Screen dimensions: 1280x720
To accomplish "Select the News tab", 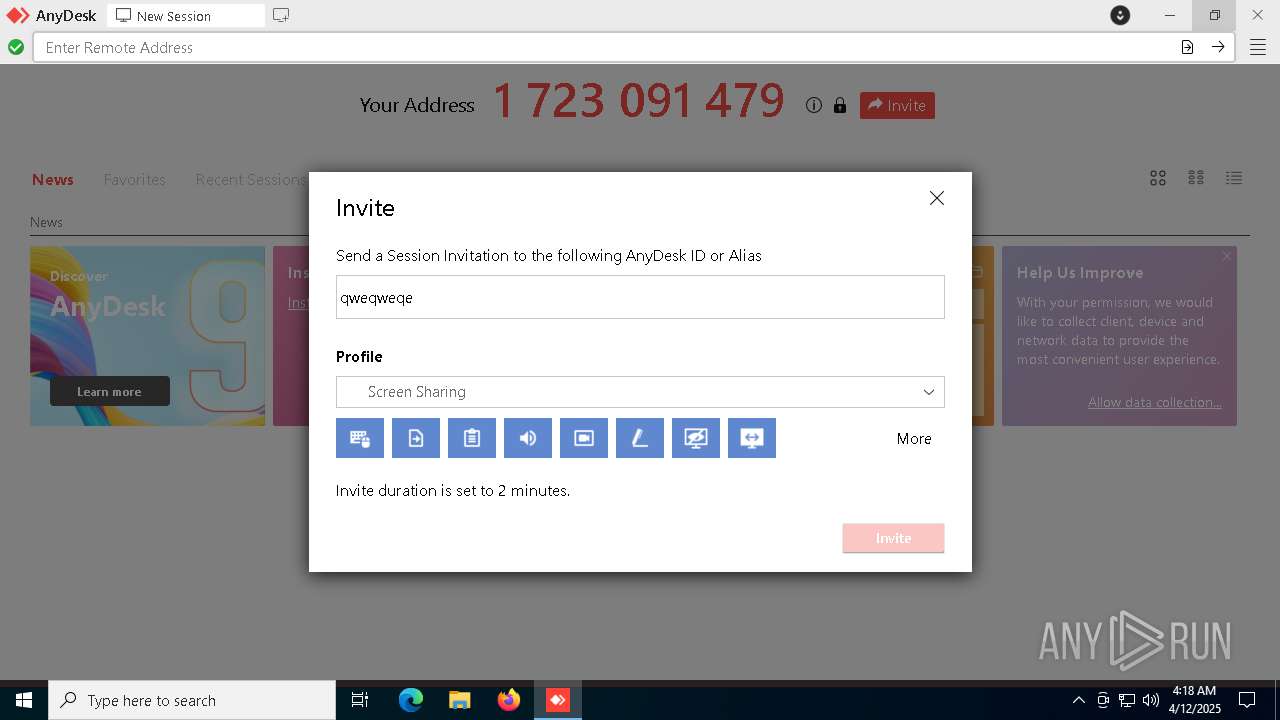I will 53,180.
